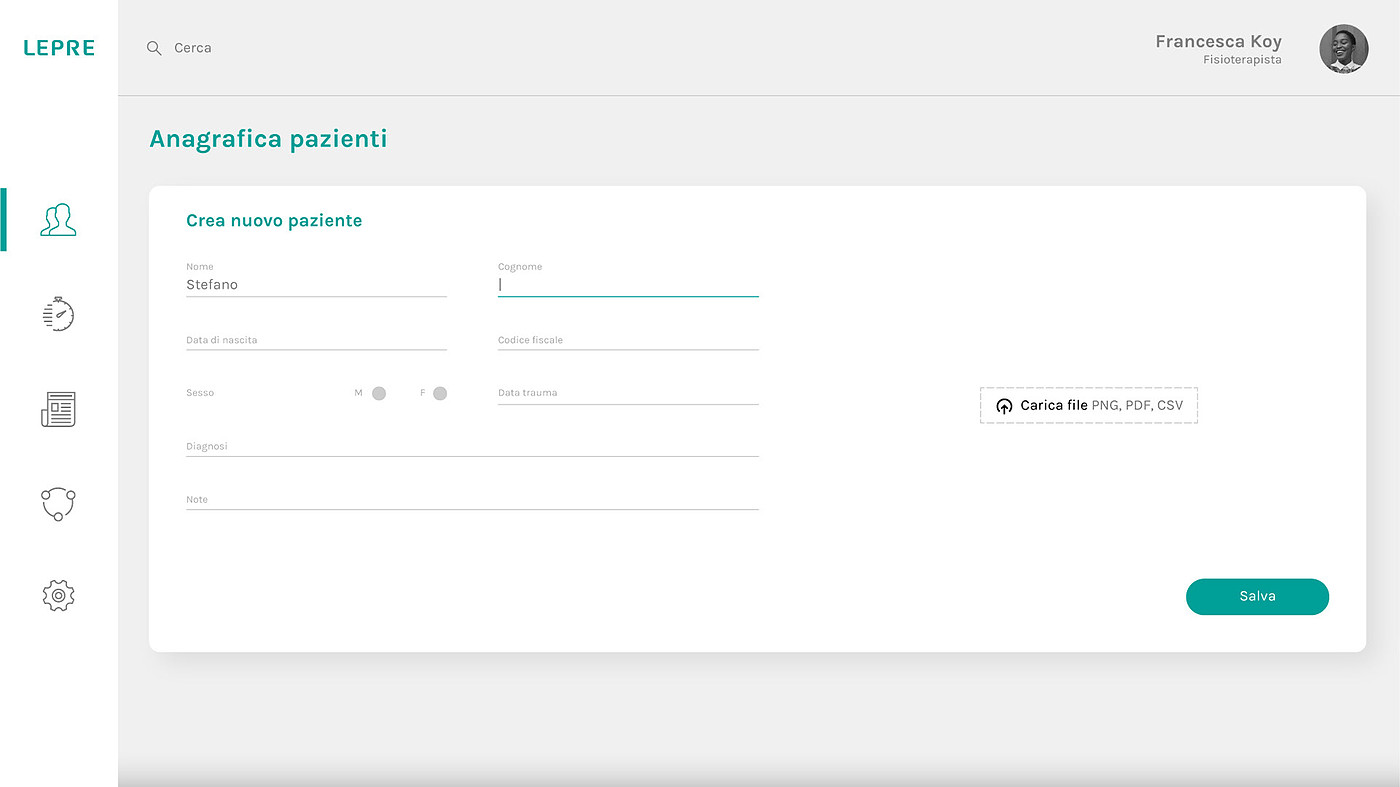Viewport: 1400px width, 787px height.
Task: Click Carica file upload button
Action: [1088, 405]
